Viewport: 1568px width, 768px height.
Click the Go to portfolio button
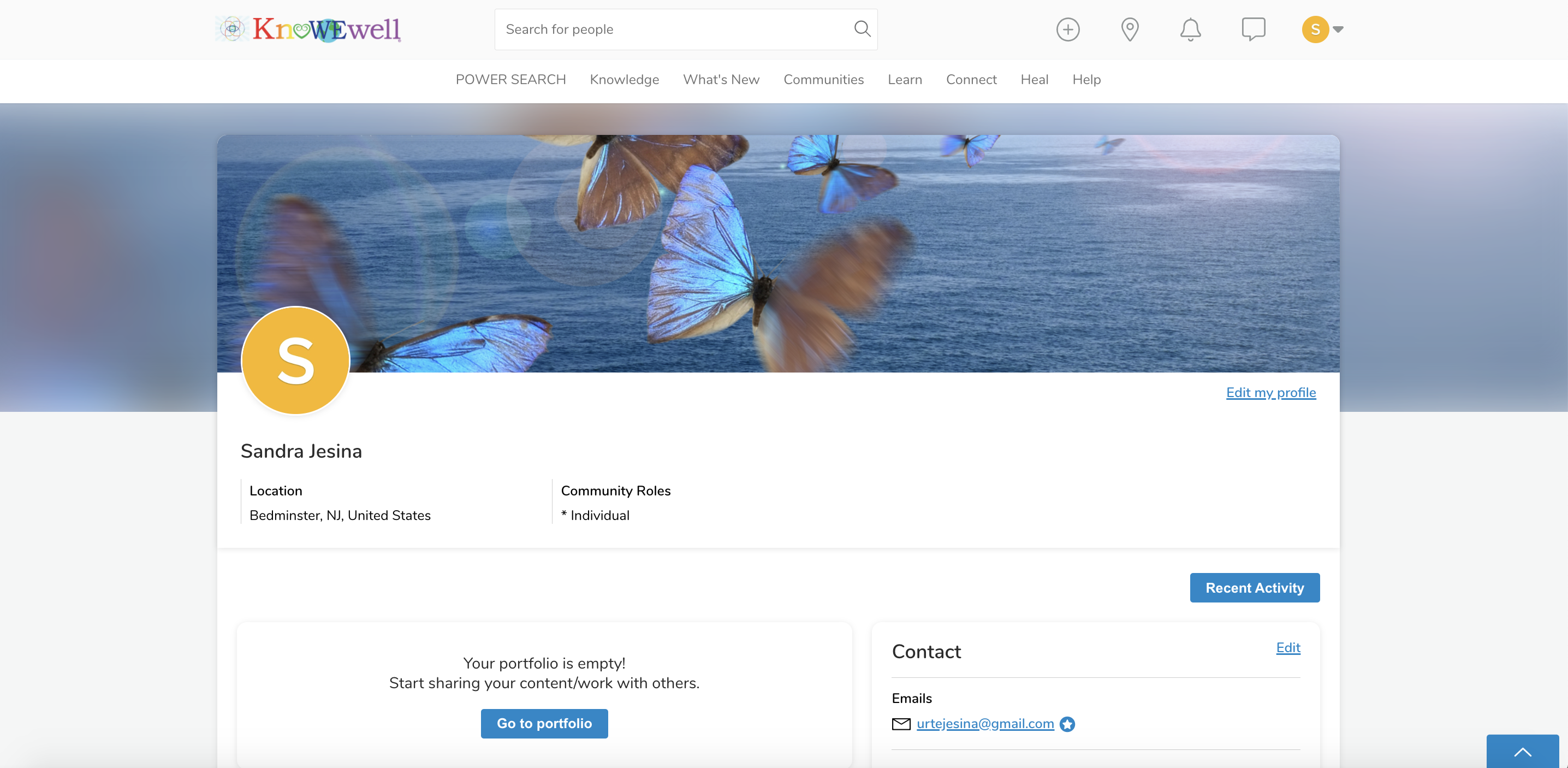[x=544, y=724]
